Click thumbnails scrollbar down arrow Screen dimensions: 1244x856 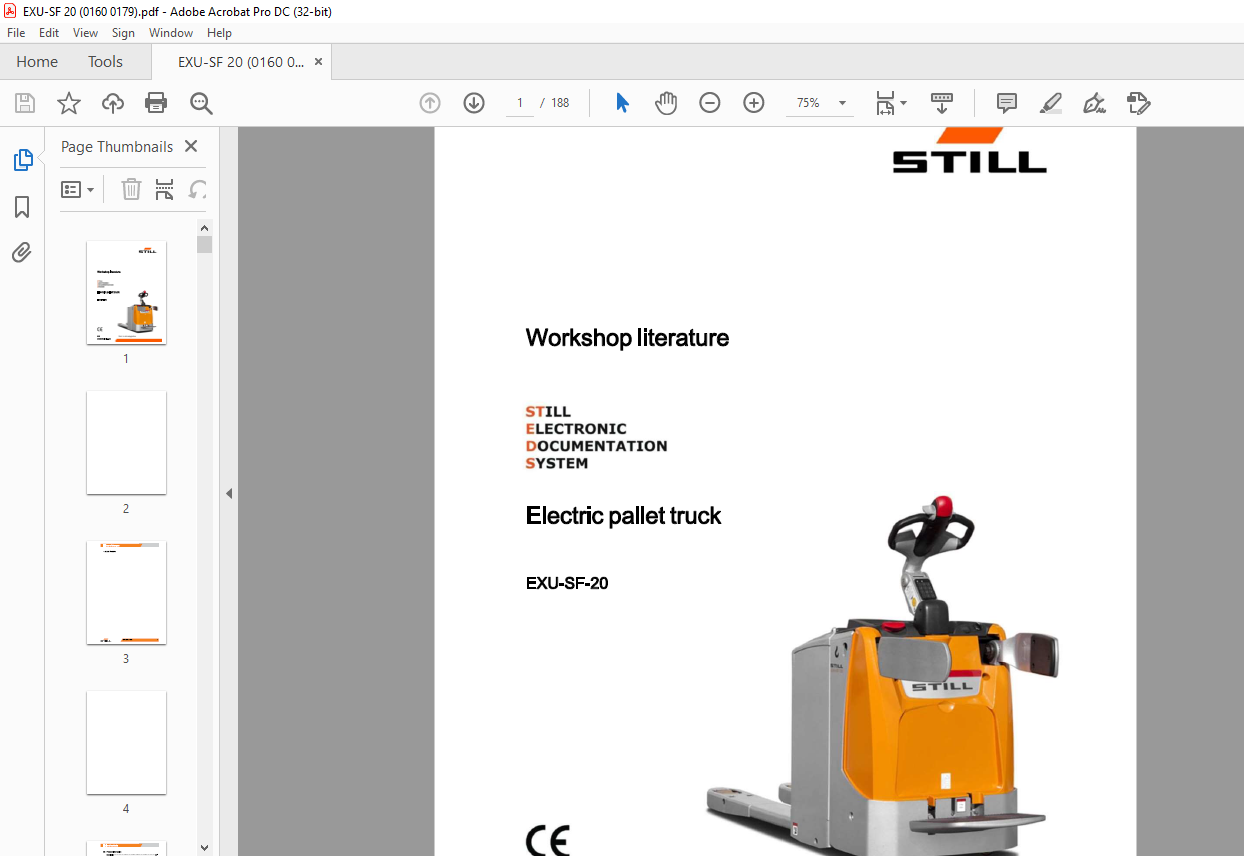tap(204, 848)
